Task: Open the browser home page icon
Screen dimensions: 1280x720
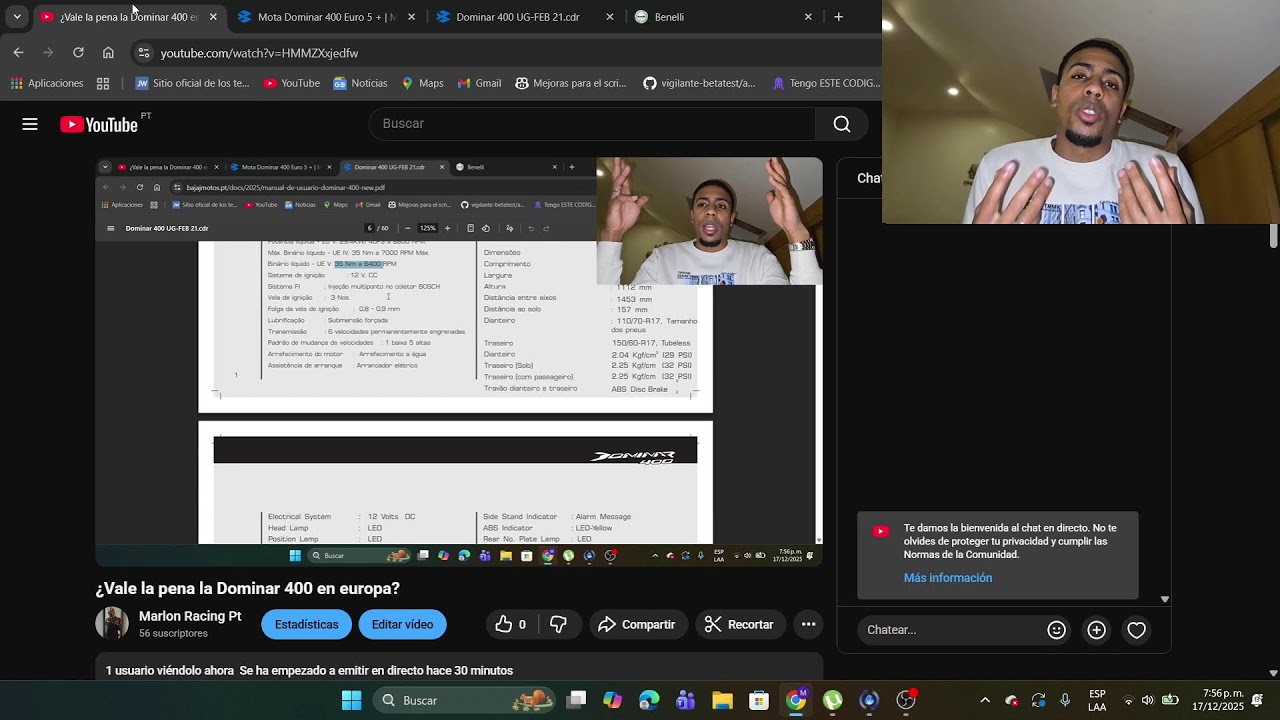Action: pos(108,53)
